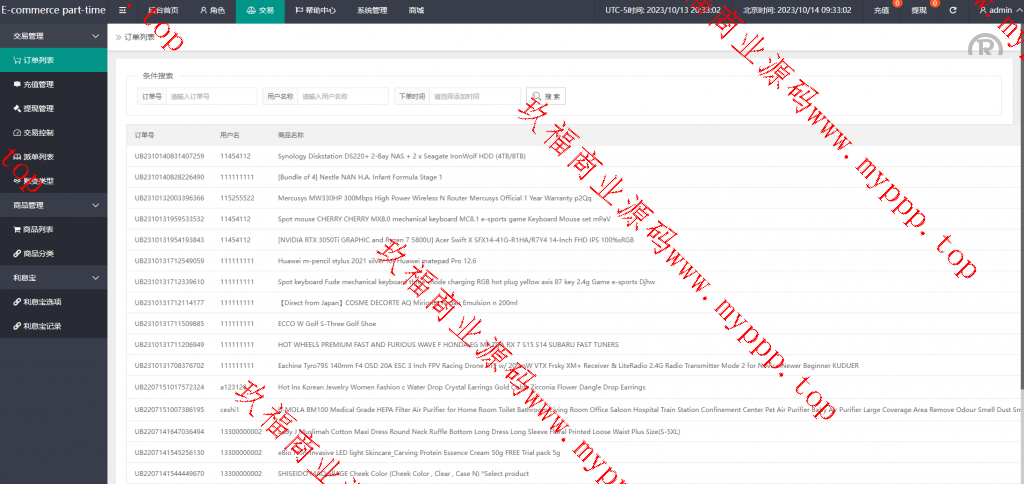The height and width of the screenshot is (484, 1024).
Task: Open 交易控制 in the sidebar
Action: [x=39, y=132]
